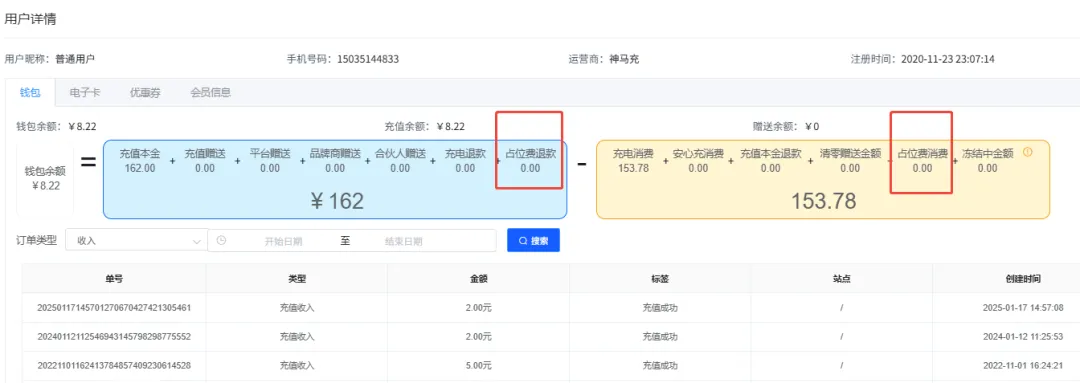Click the timestamp 2022-11-01 16:24:21

[x=1023, y=366]
